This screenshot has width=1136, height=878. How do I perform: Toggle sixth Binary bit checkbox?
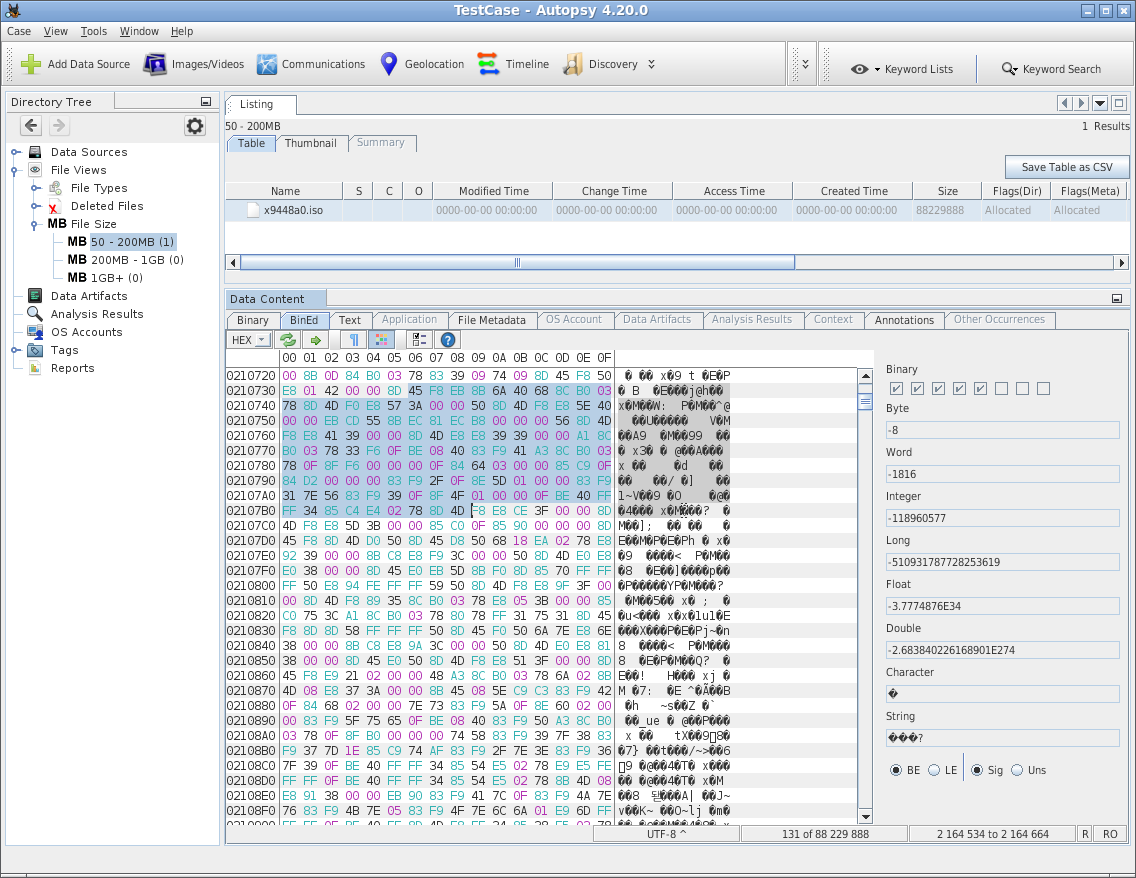click(1001, 389)
